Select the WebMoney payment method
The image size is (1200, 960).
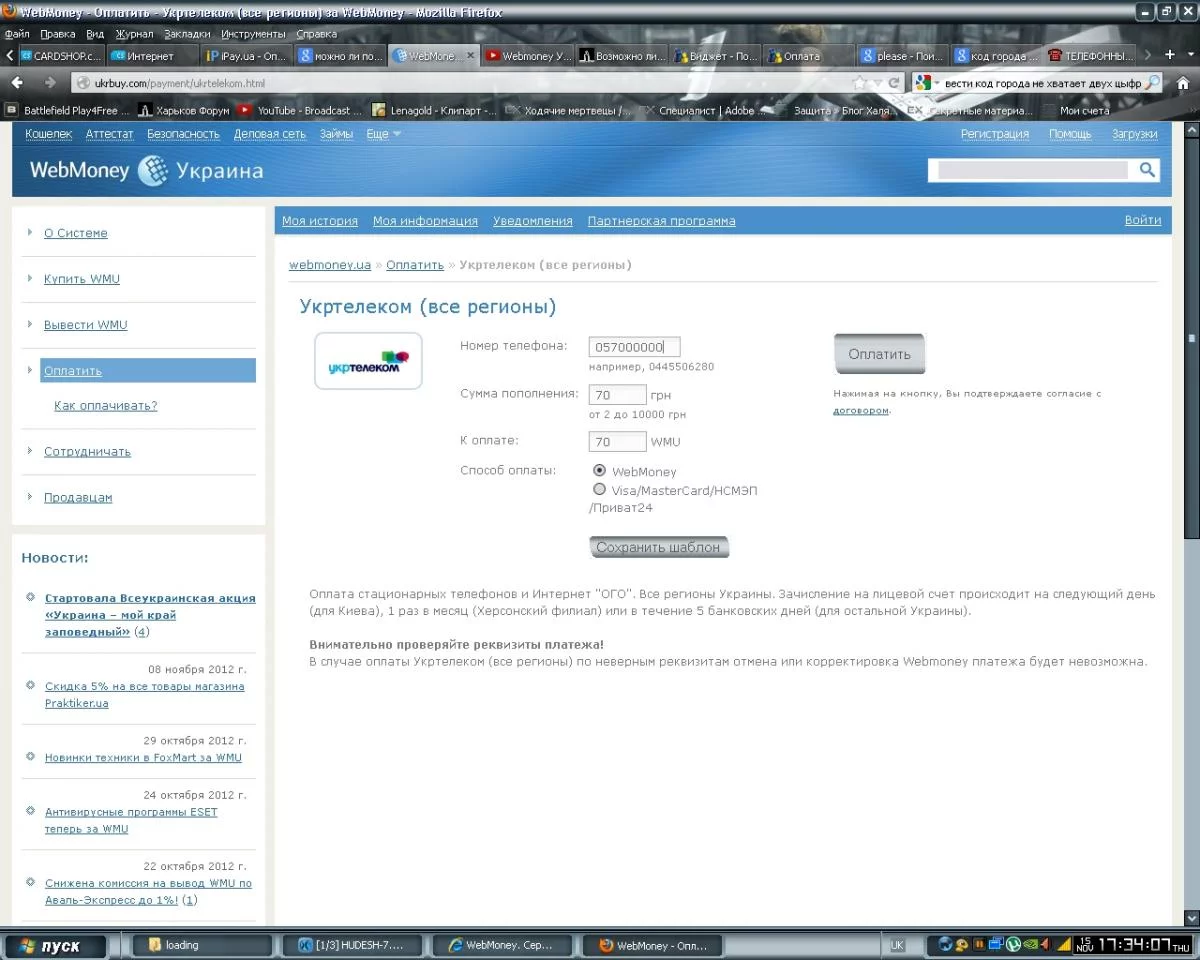pos(599,470)
